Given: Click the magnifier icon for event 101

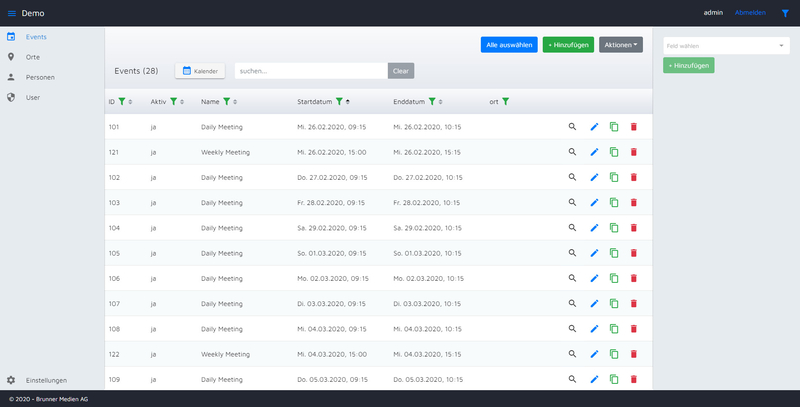Looking at the screenshot, I should (x=573, y=127).
